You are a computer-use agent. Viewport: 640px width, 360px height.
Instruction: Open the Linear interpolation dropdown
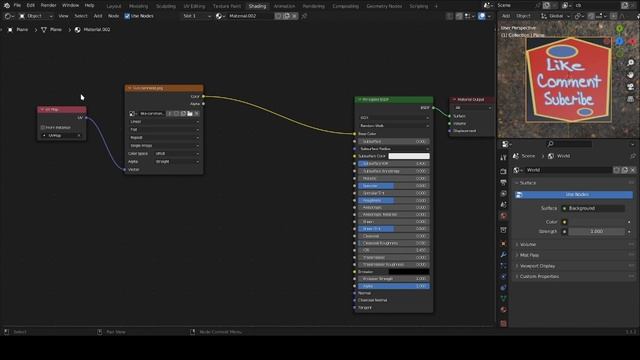coord(164,121)
